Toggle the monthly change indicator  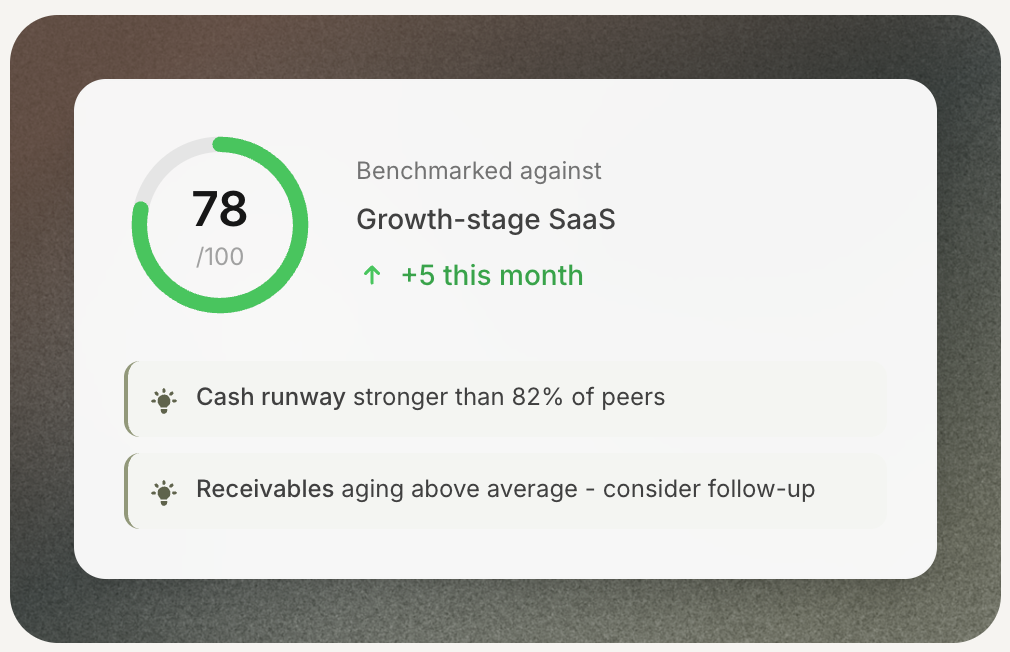[x=470, y=275]
